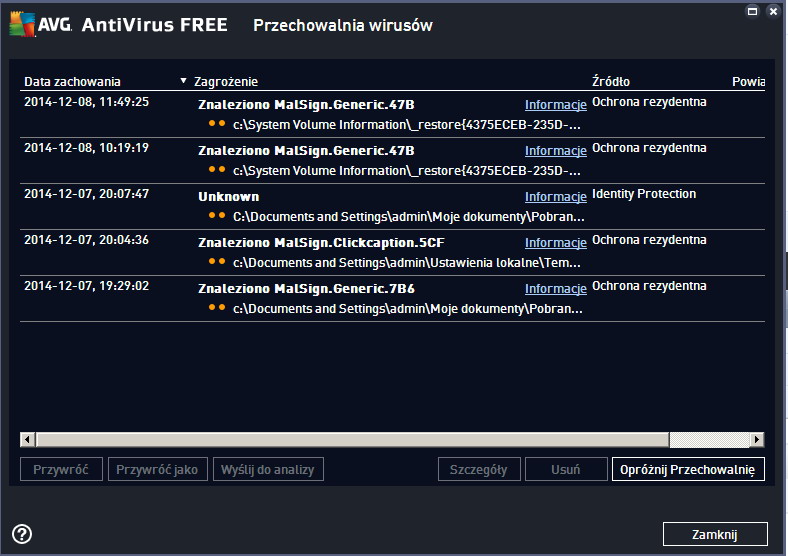Open Informacje link for Generic.7B6

click(x=556, y=289)
